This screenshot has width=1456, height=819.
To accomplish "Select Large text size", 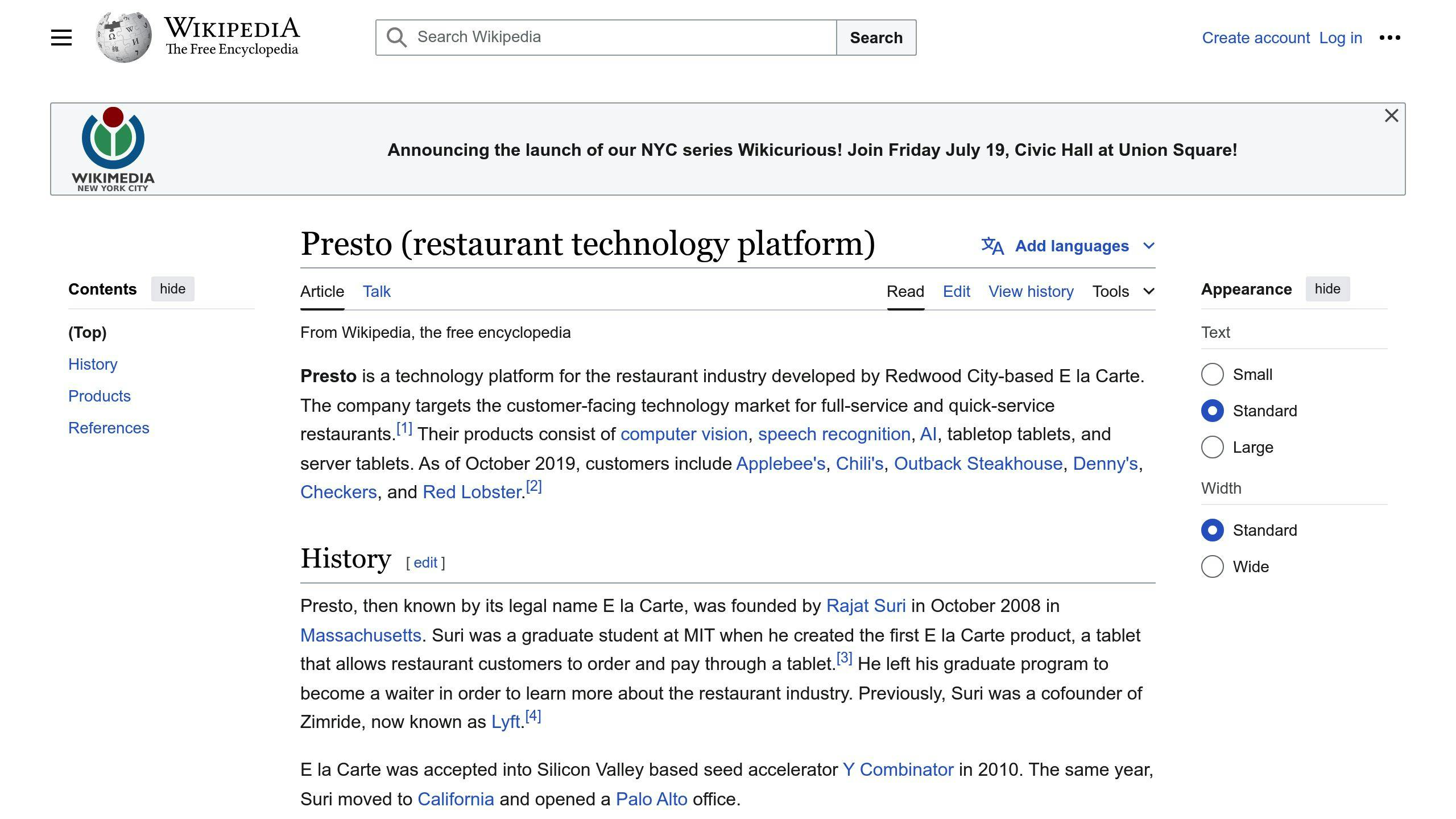I will coord(1212,447).
